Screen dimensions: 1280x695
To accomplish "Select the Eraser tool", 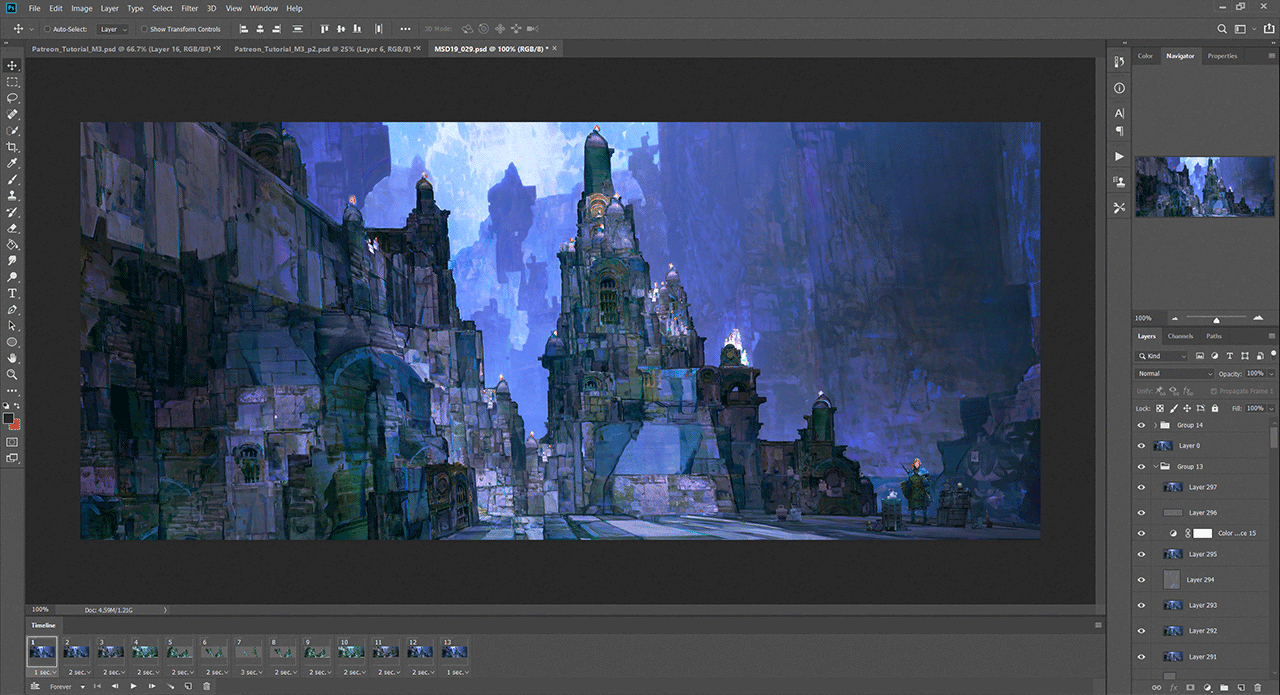I will tap(12, 228).
